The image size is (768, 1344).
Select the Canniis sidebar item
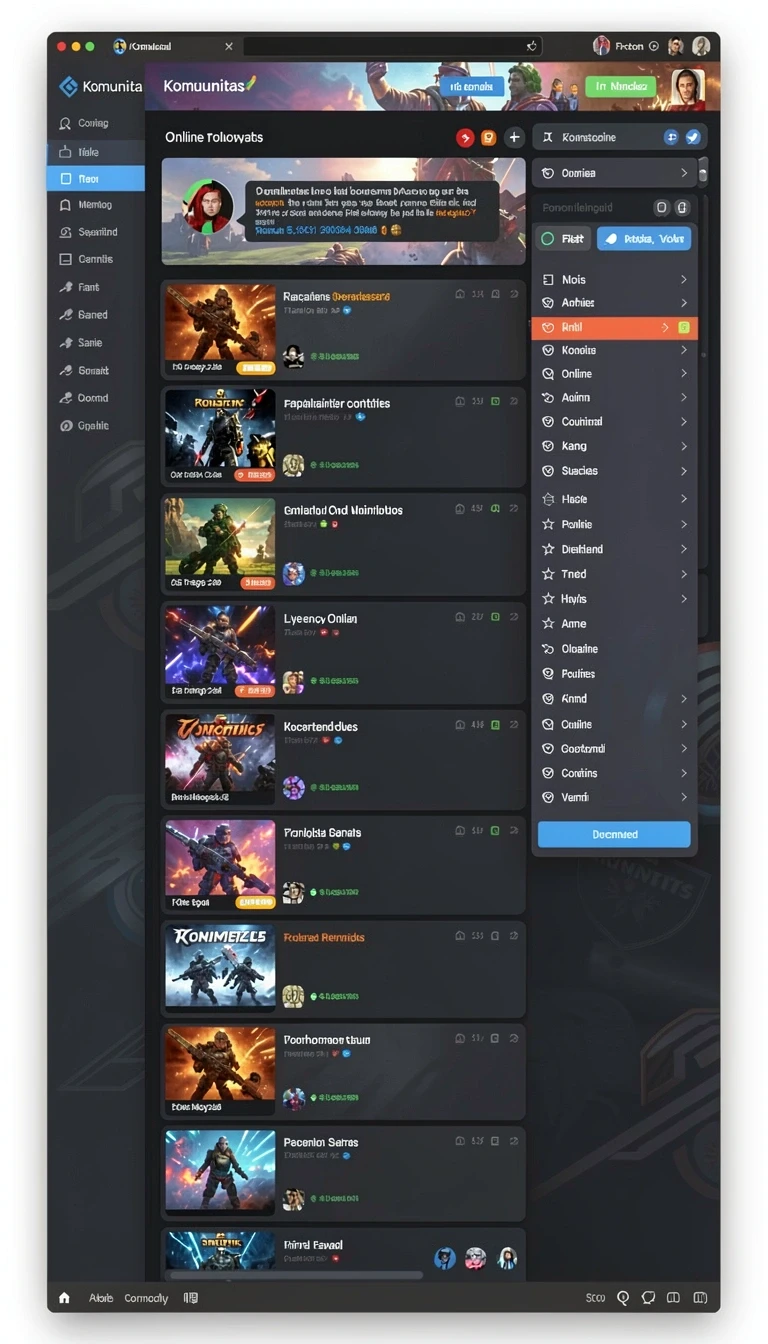[x=95, y=259]
